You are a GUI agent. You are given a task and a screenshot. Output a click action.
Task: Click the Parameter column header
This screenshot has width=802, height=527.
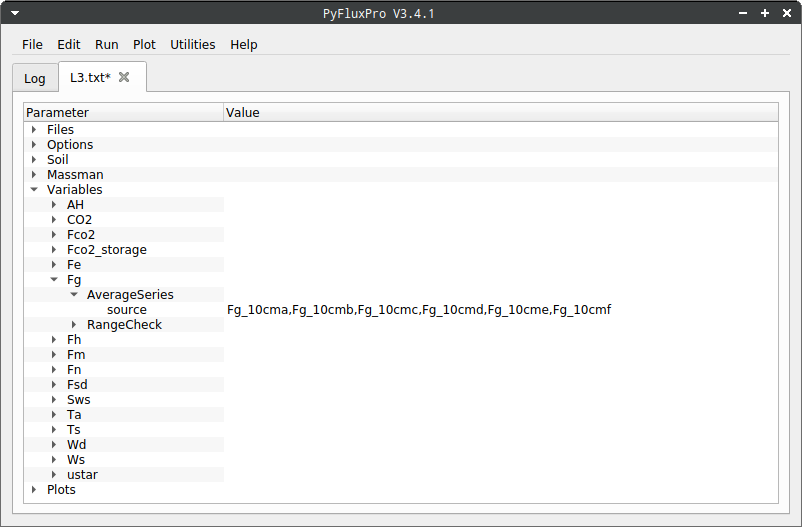coord(124,113)
